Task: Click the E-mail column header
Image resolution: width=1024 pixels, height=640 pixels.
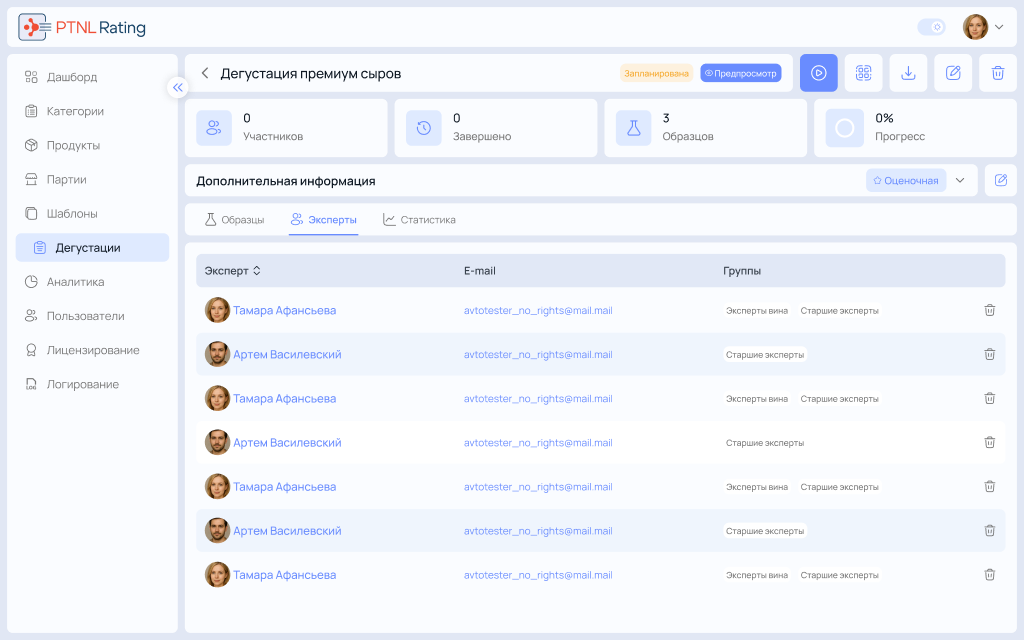Action: pos(479,270)
